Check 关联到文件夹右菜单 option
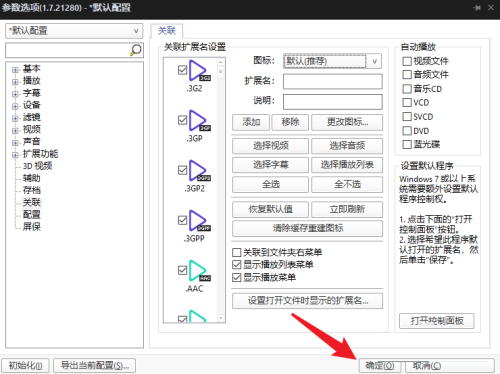Image resolution: width=500 pixels, height=374 pixels. pos(236,252)
